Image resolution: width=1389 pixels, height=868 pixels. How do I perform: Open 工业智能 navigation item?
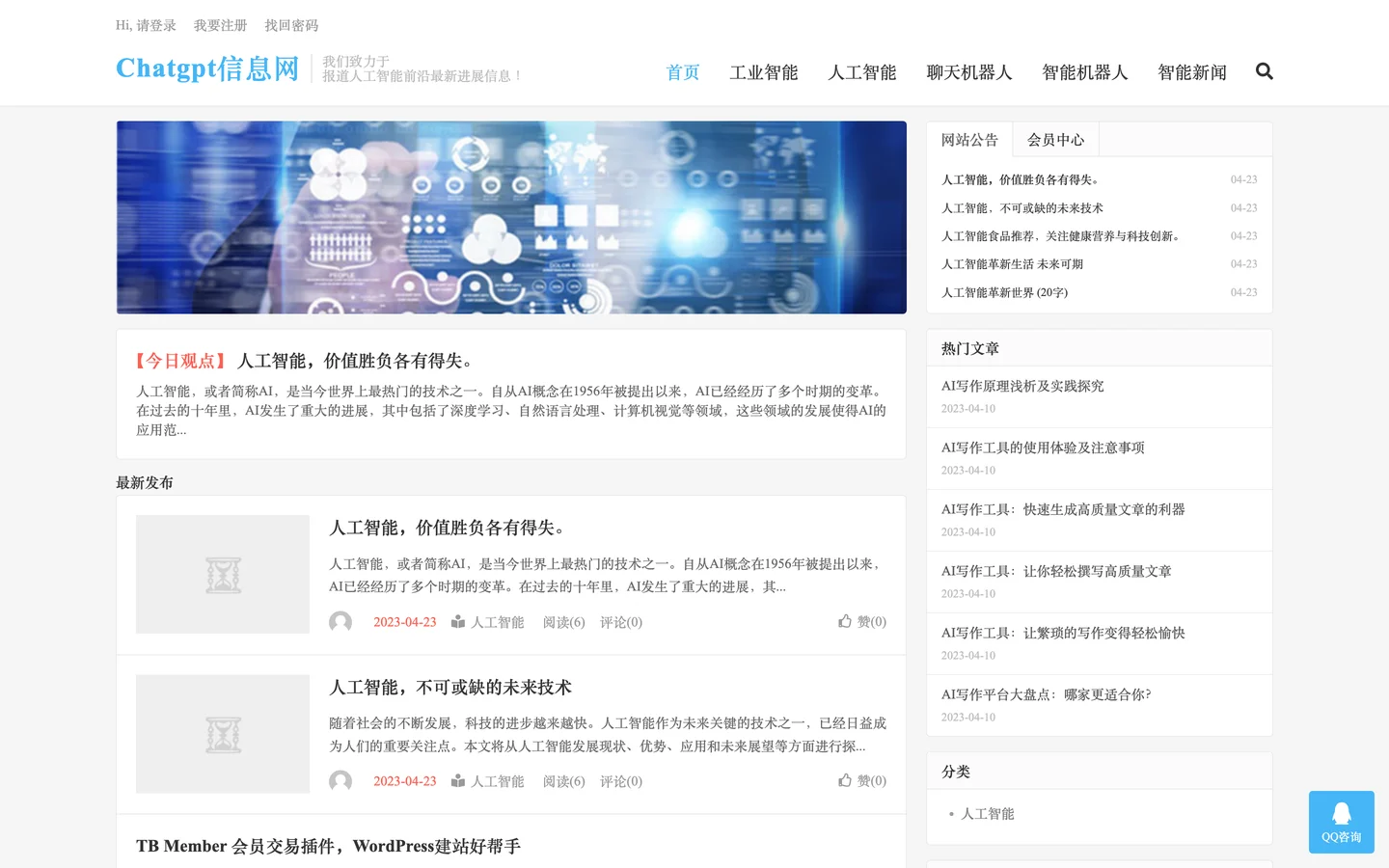764,72
